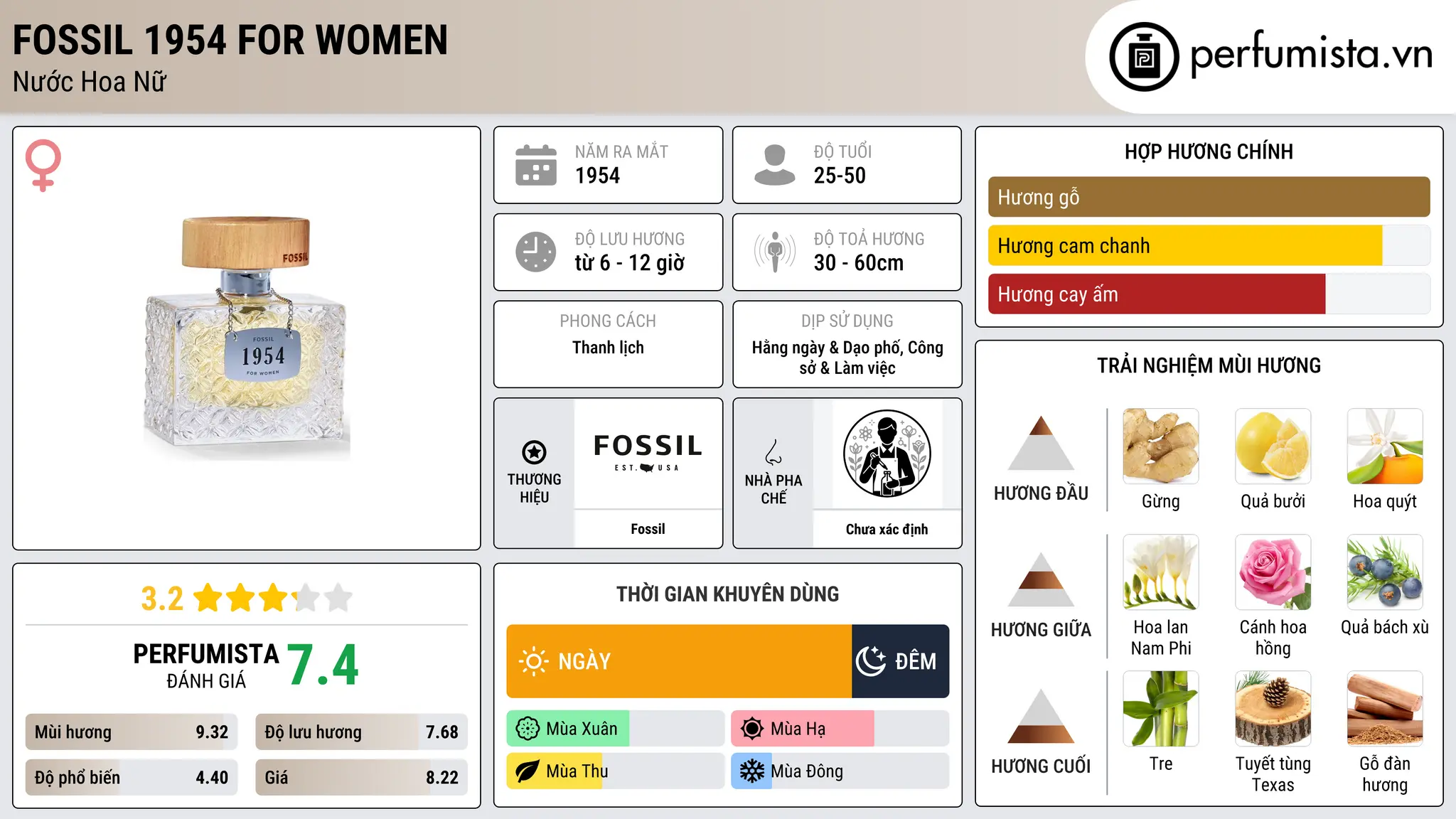This screenshot has height=819, width=1456.
Task: Click the perfumista.vn bottle logo icon
Action: (x=1144, y=57)
